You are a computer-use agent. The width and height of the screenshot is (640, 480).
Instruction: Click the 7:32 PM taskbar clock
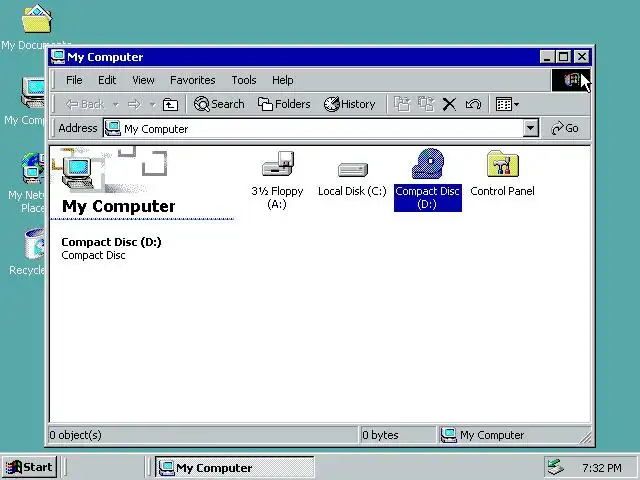click(602, 468)
